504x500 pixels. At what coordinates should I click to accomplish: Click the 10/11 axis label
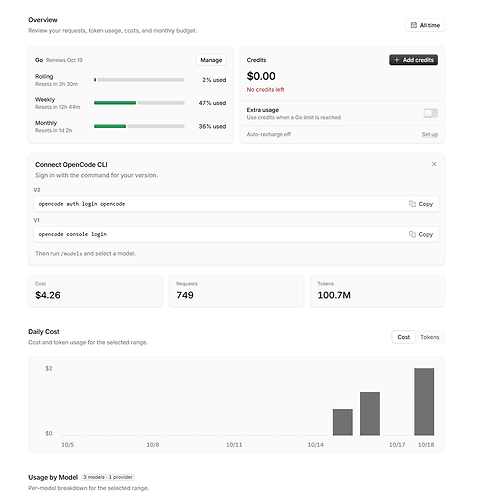click(234, 445)
